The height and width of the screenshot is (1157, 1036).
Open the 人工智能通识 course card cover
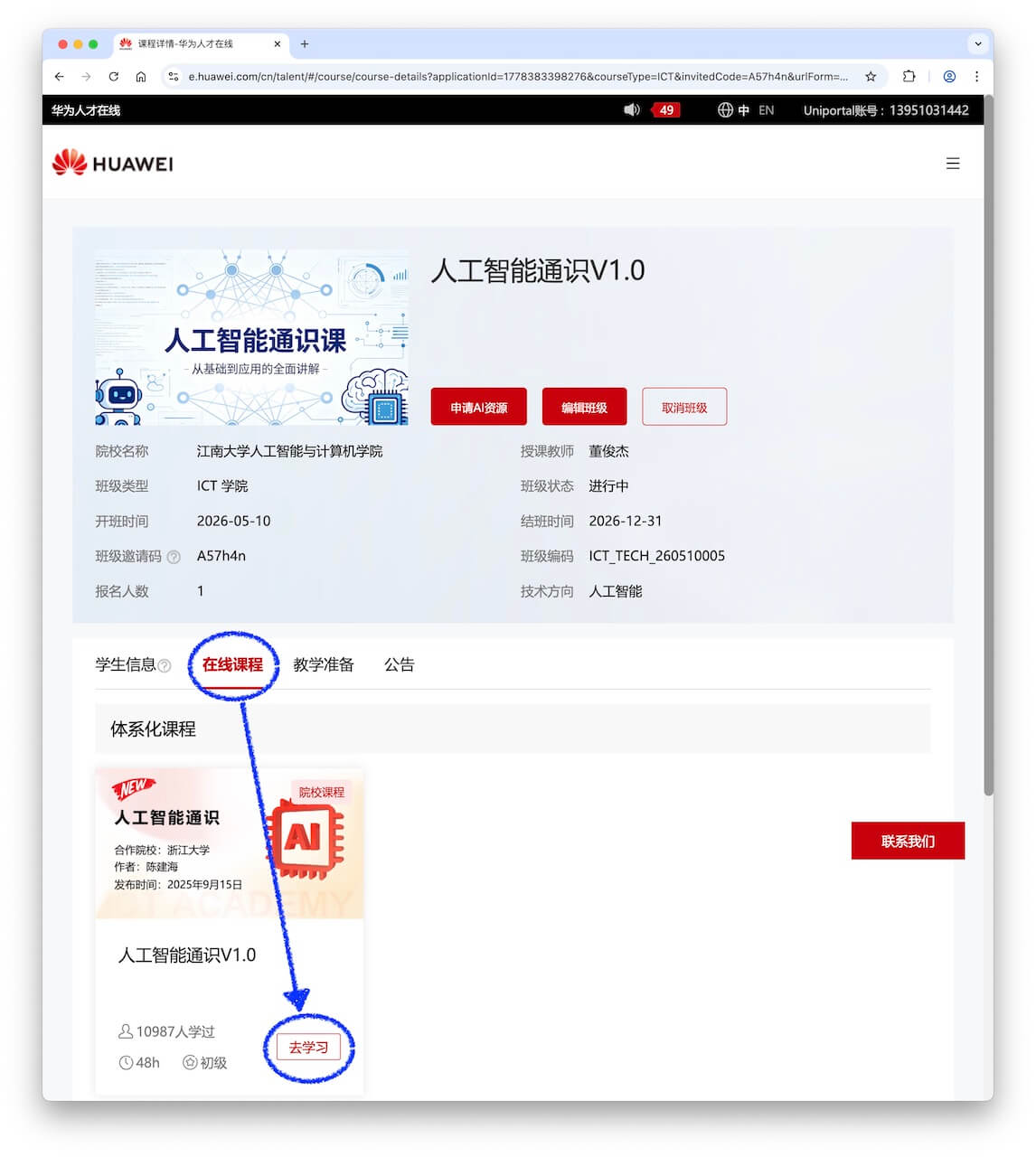[230, 843]
